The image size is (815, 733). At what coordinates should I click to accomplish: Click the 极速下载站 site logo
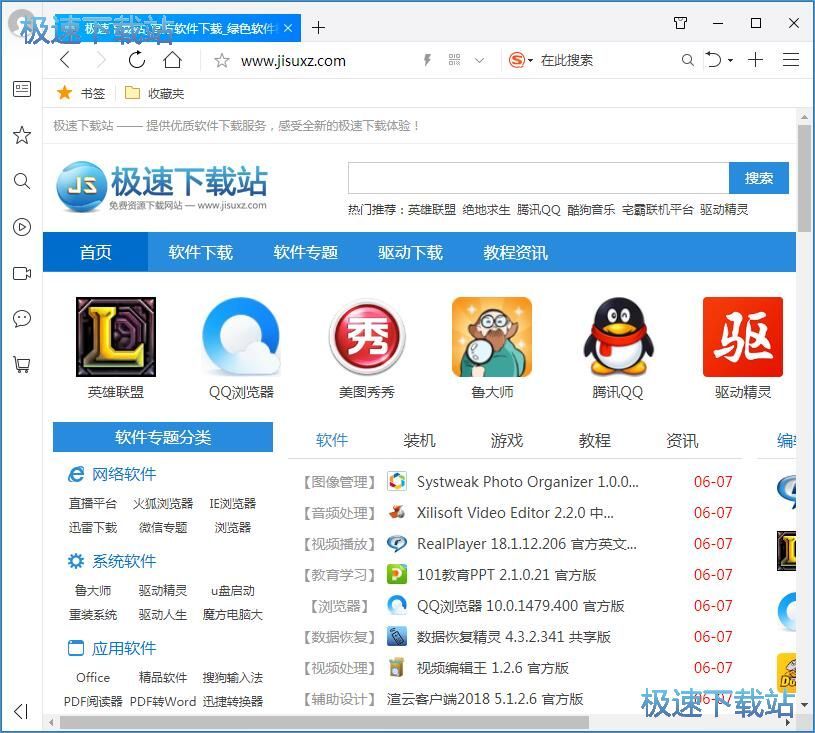point(162,187)
